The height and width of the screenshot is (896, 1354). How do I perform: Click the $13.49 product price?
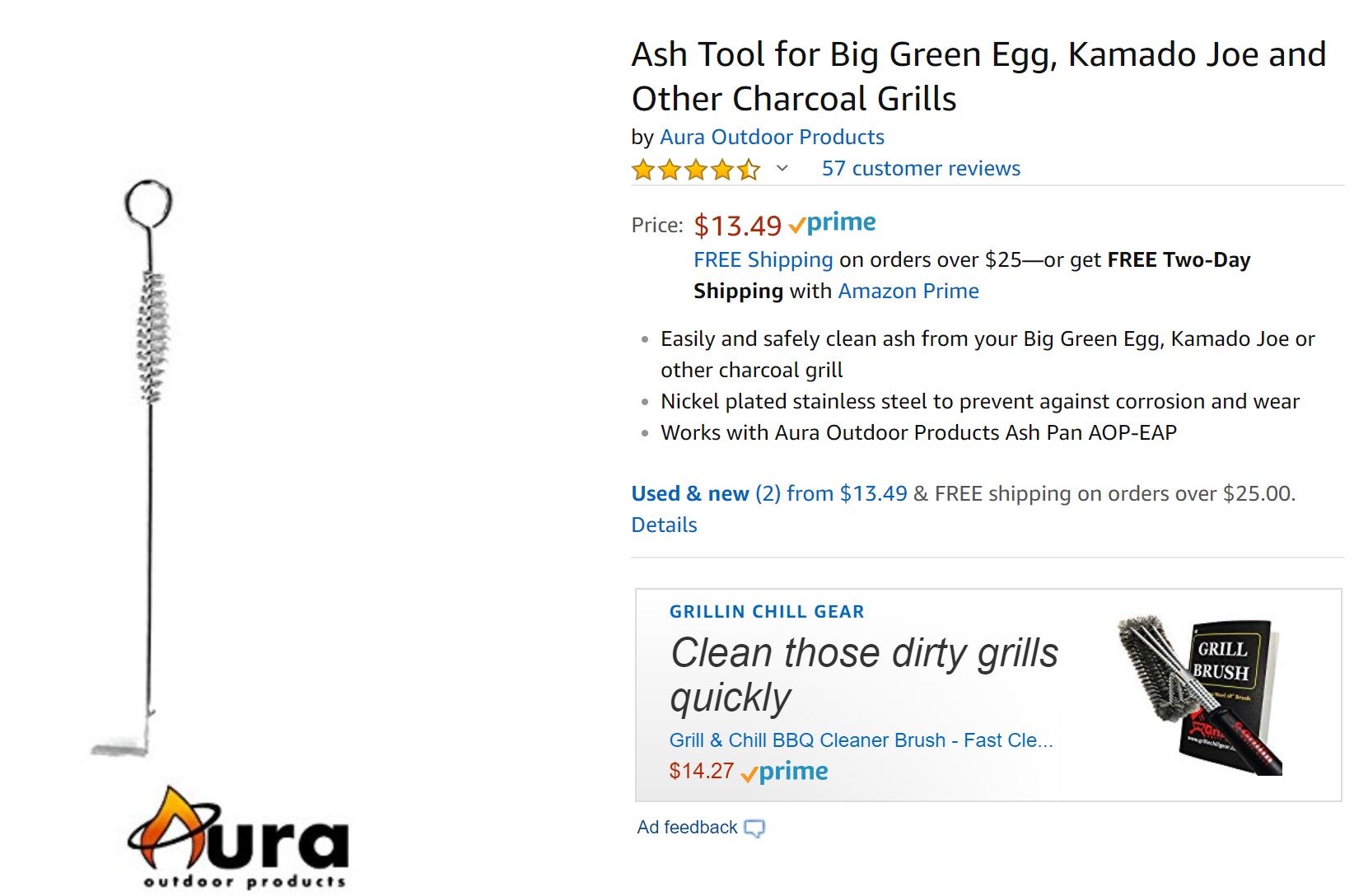pos(737,226)
